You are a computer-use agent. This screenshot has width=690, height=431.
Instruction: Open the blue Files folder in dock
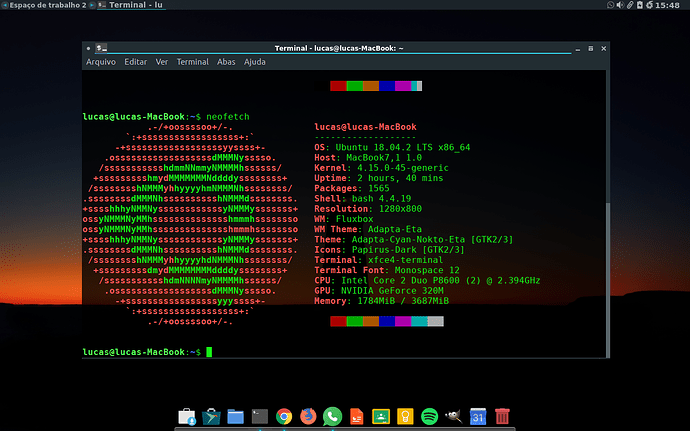tap(235, 416)
